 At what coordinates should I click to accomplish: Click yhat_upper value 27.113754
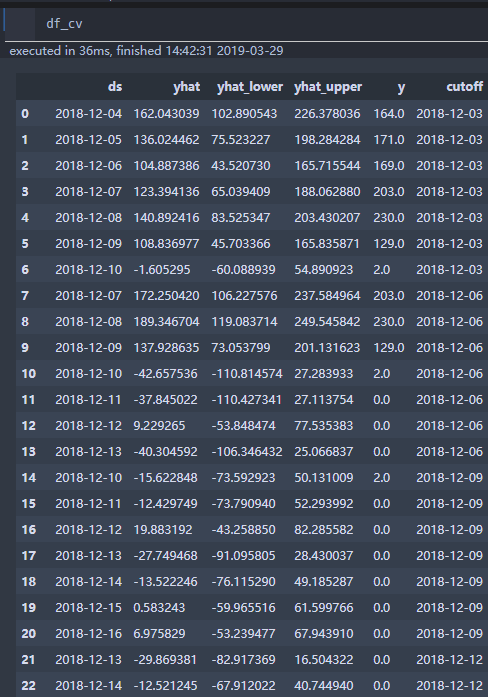click(324, 400)
